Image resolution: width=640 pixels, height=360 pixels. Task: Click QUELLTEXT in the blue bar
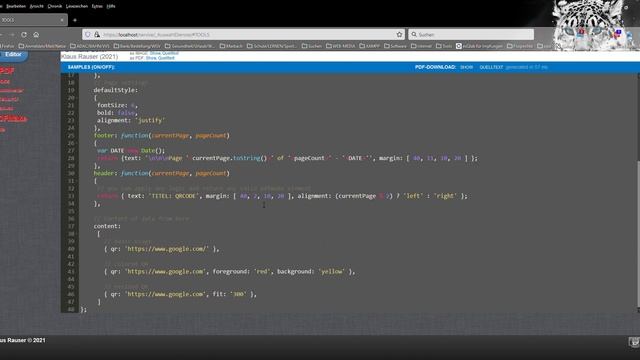(491, 67)
